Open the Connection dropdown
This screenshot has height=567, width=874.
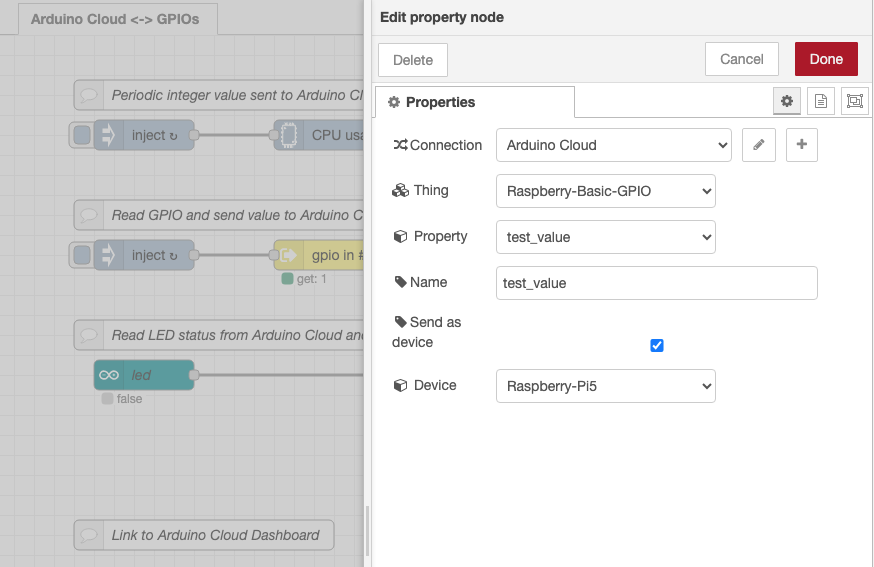tap(614, 145)
